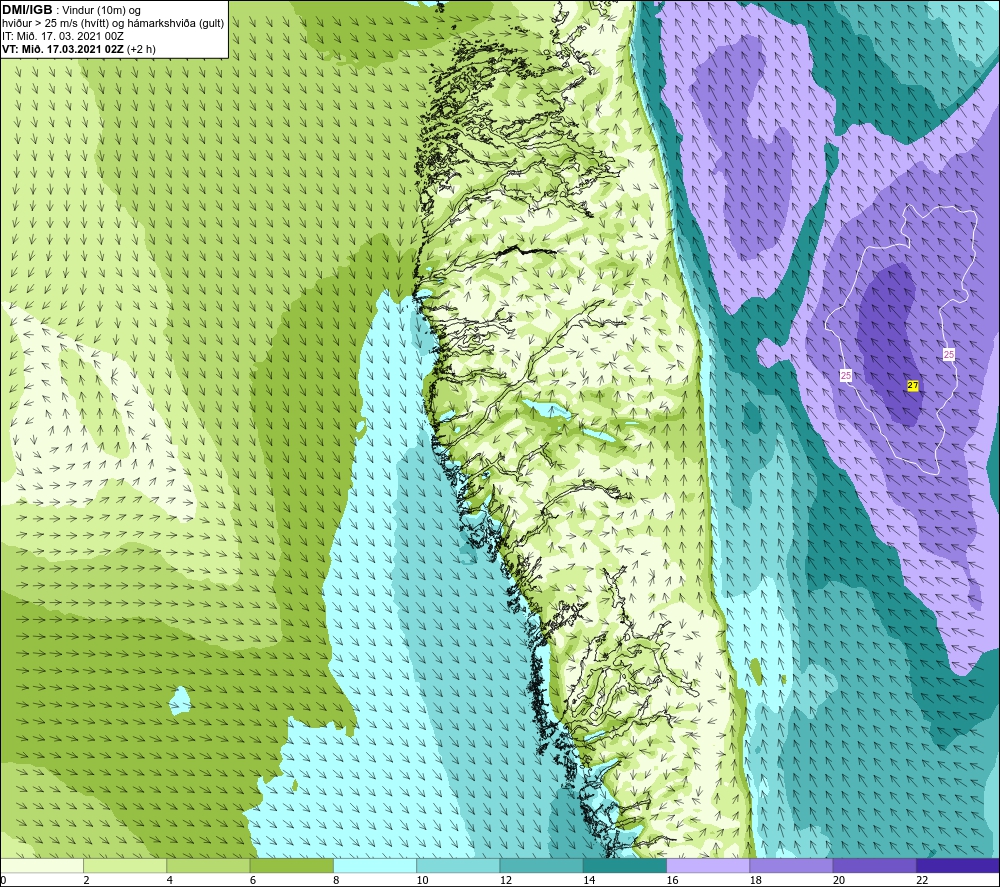Click the yellow 27 maximum gust label
The image size is (1000, 887).
(913, 386)
